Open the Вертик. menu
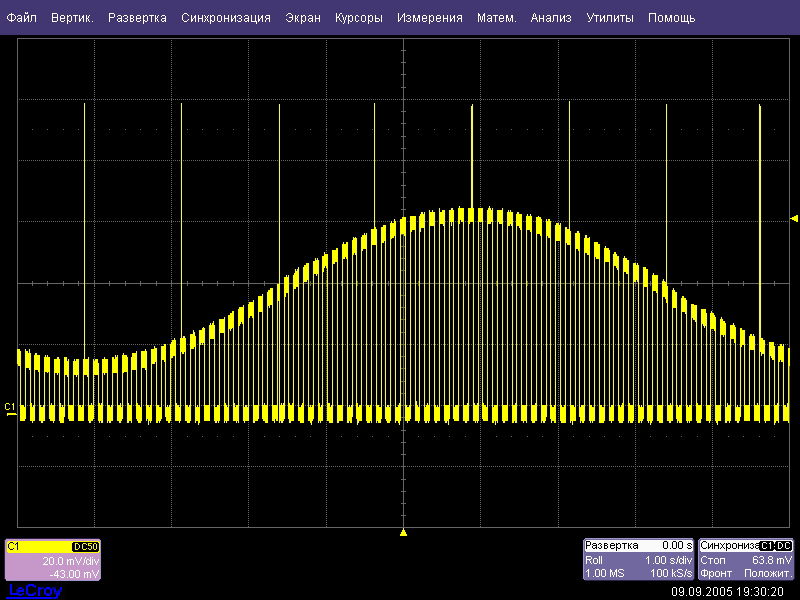This screenshot has height=600, width=800. click(72, 18)
